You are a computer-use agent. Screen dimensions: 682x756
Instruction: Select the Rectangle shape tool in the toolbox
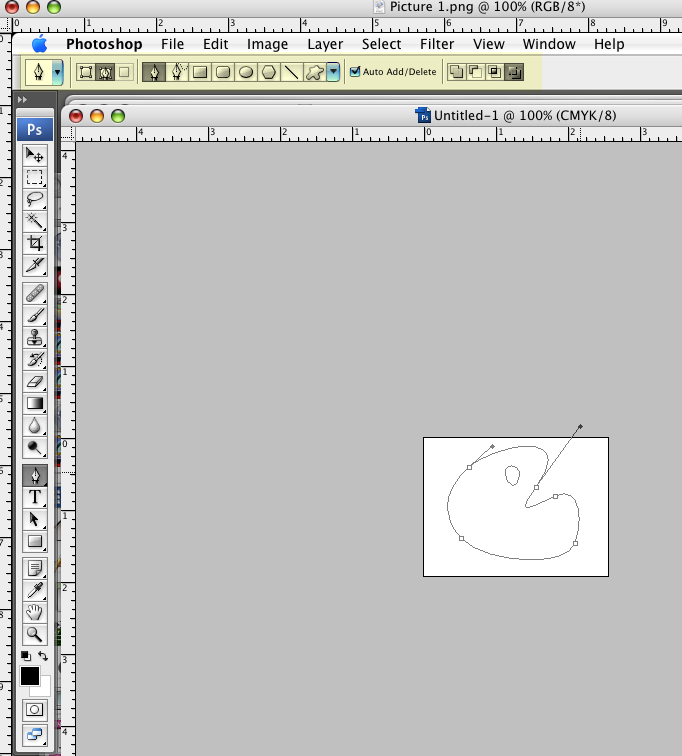(x=35, y=541)
